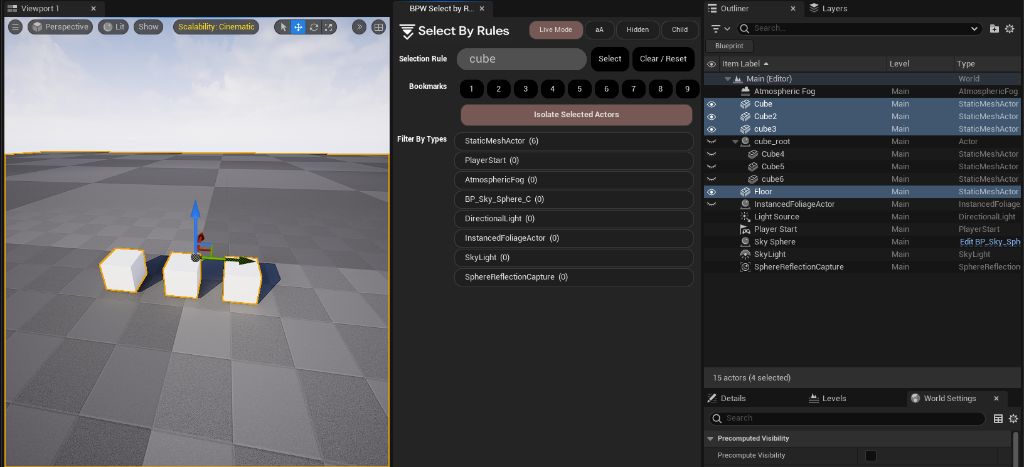Open the Edit BP_Sky_Sph link
1024x467 pixels.
pyautogui.click(x=989, y=242)
